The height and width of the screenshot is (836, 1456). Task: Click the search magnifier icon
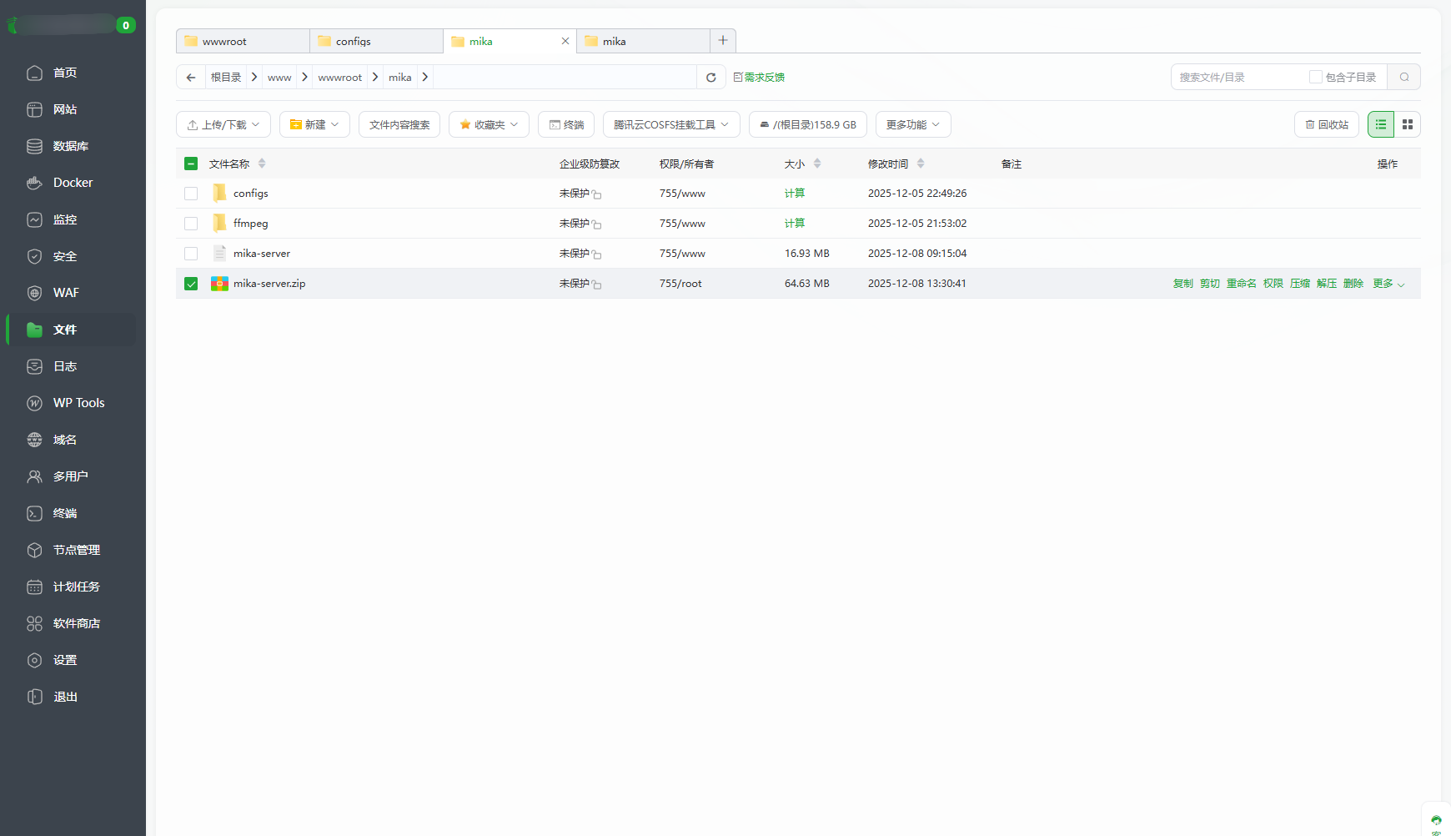tap(1404, 78)
